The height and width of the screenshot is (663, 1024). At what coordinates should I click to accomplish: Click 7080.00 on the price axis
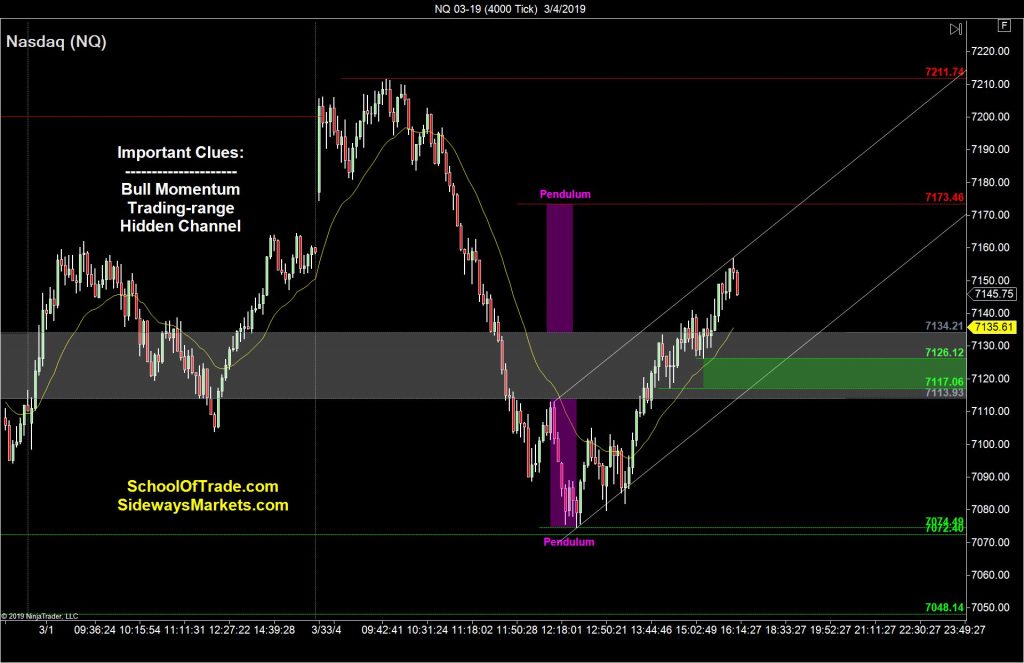tap(990, 509)
